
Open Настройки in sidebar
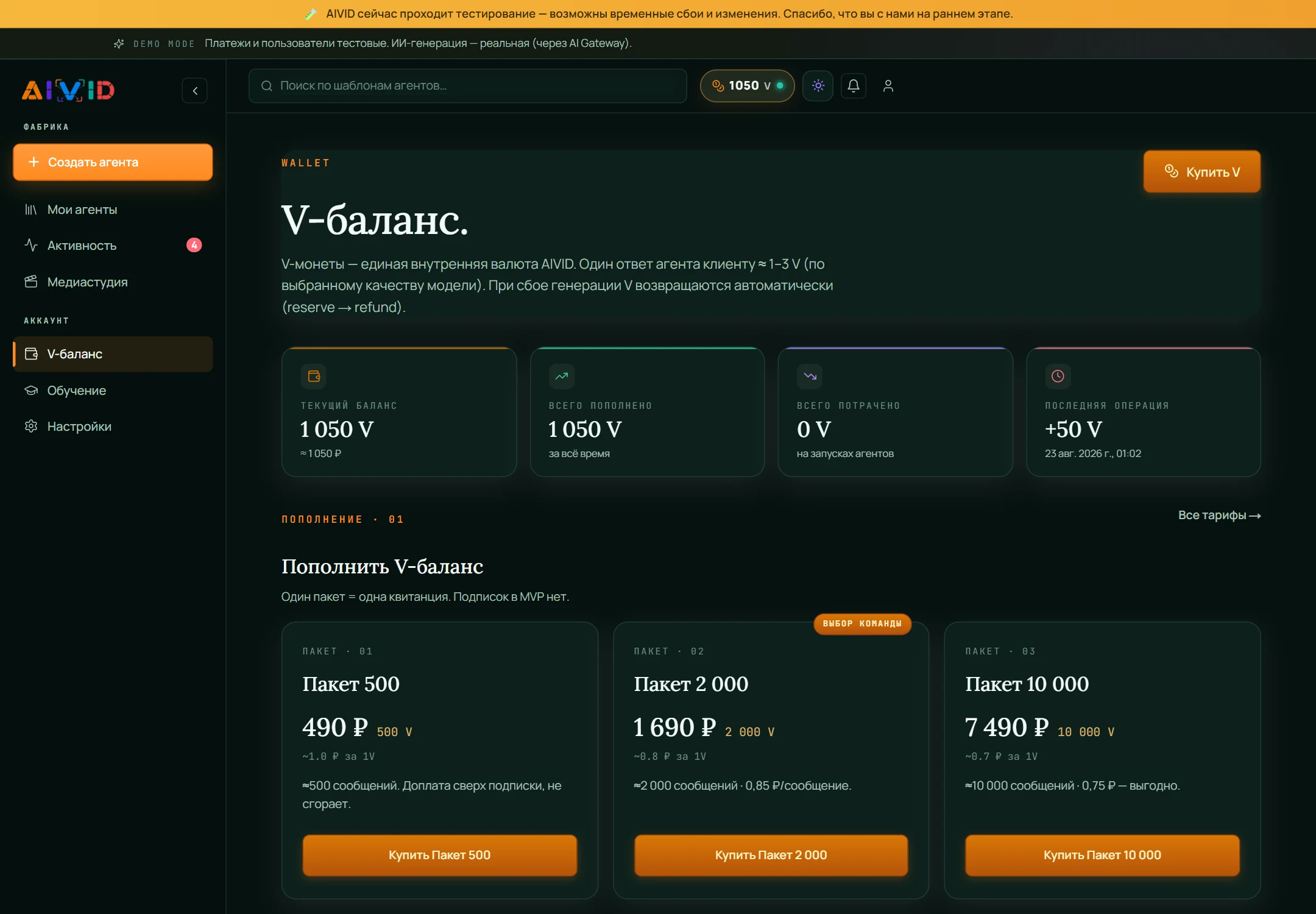[x=113, y=427]
